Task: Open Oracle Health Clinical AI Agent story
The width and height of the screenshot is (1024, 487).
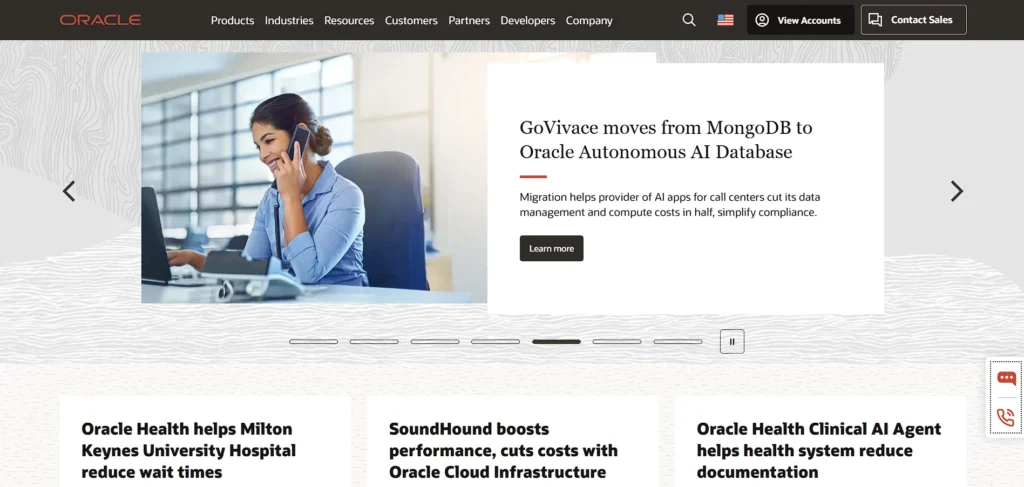Action: [x=819, y=450]
